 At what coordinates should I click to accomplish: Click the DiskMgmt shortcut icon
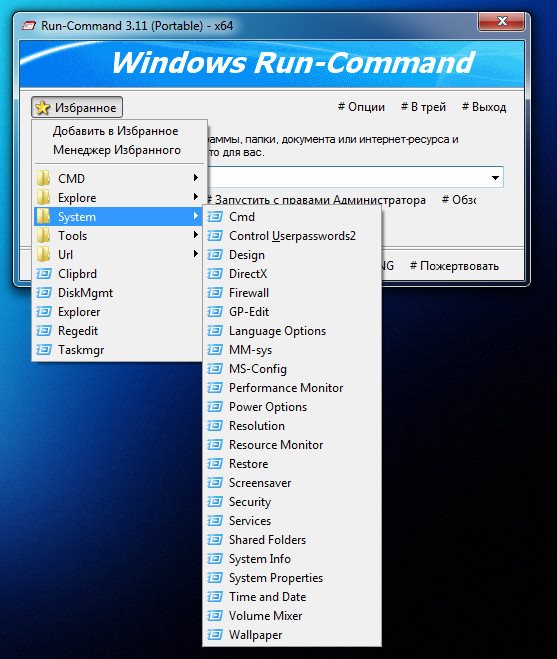pos(44,293)
